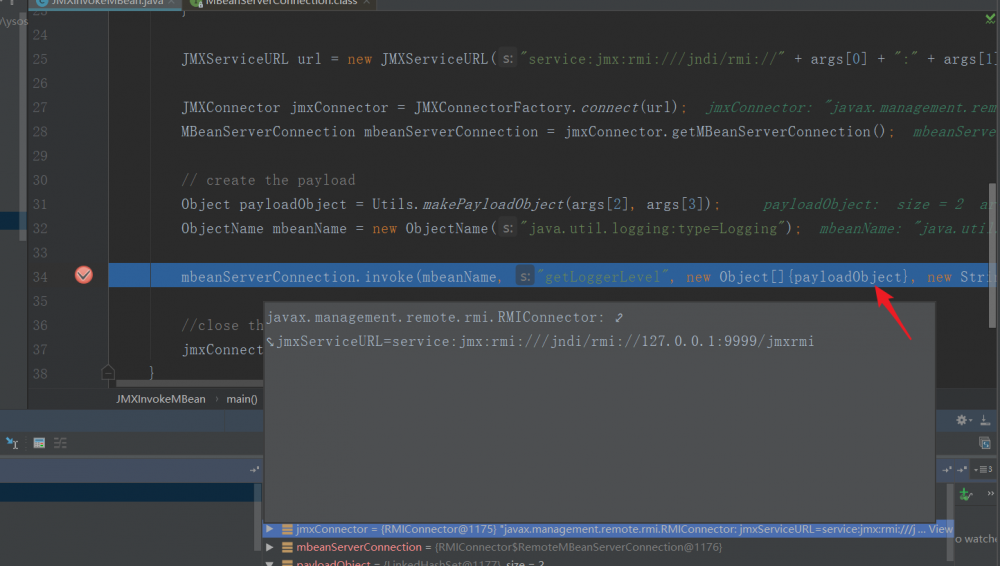
Task: Click the first pin arrow icon above watches
Action: [x=947, y=470]
